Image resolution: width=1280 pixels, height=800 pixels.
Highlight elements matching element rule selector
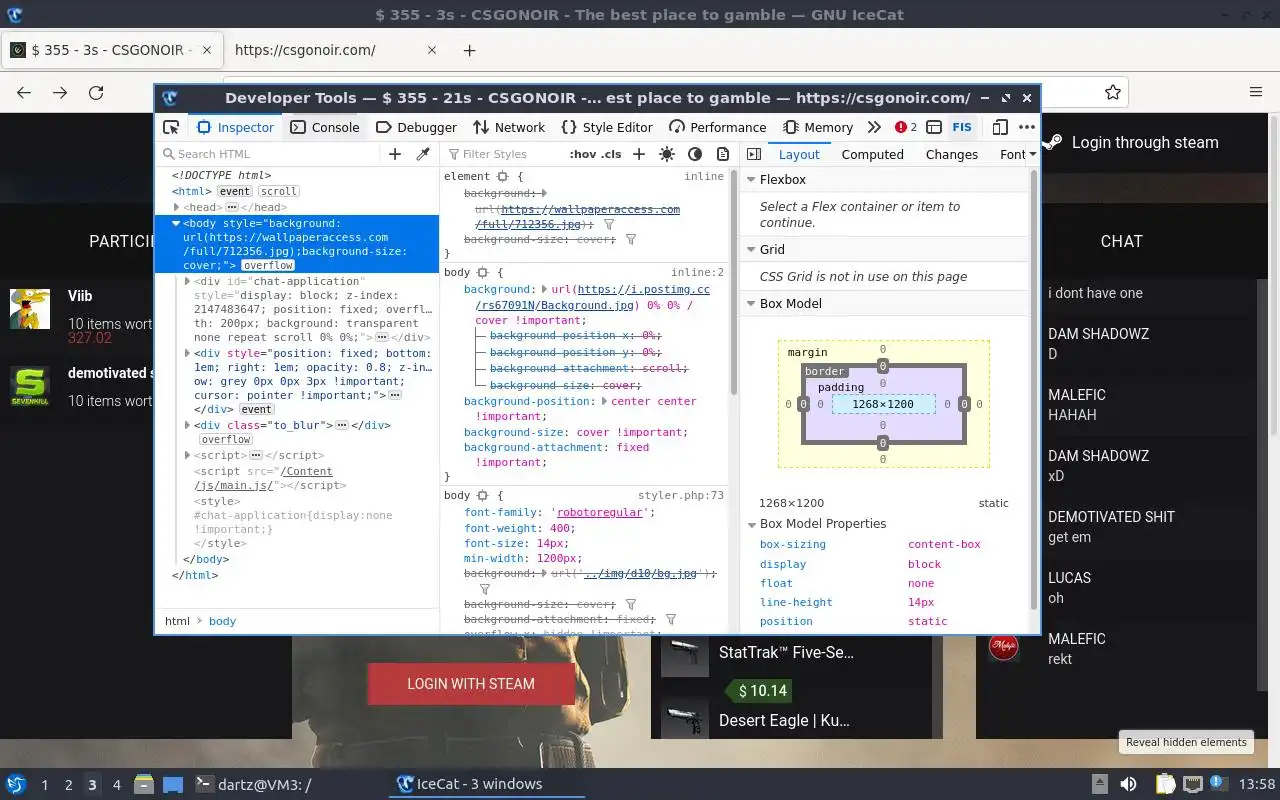(503, 176)
